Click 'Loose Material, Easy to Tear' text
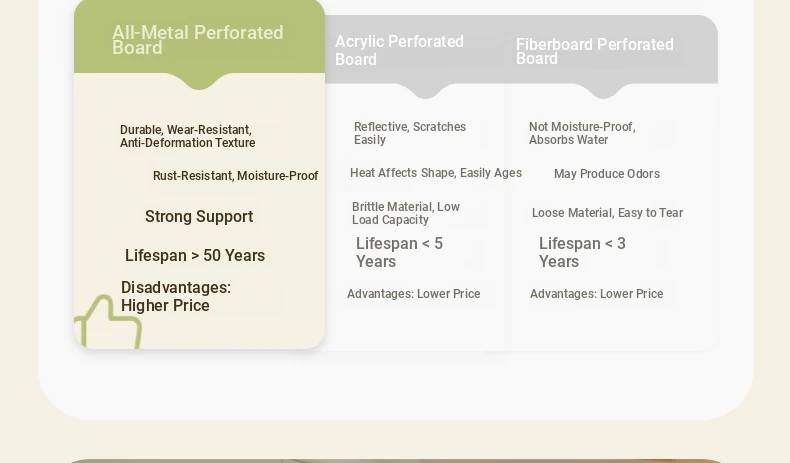 pos(607,213)
